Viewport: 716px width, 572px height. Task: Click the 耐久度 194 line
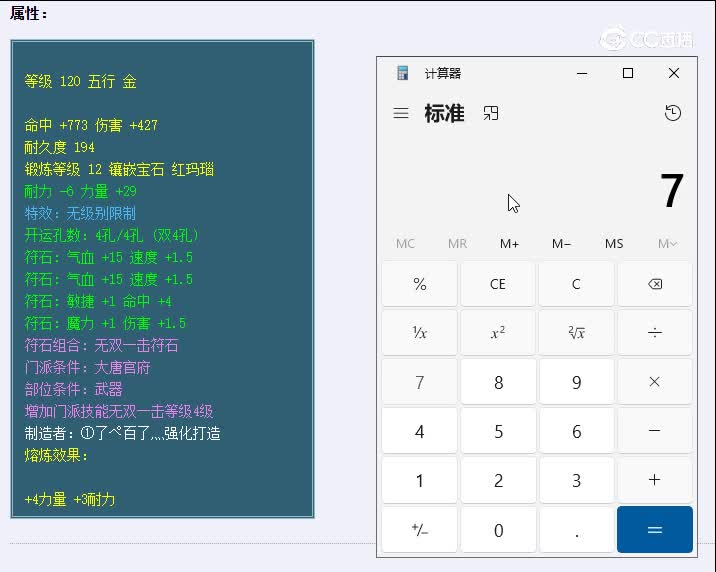pyautogui.click(x=60, y=147)
